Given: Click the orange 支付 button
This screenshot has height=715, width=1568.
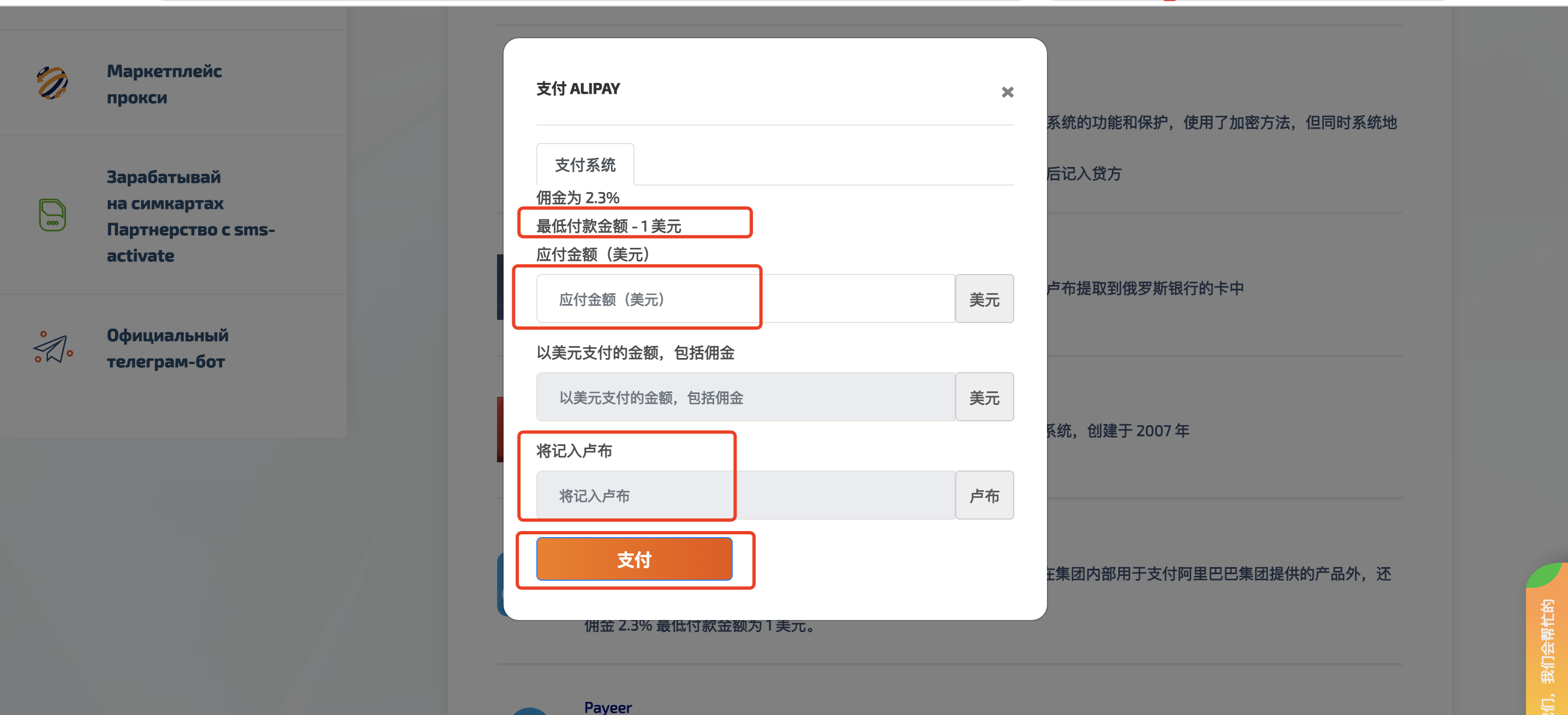Looking at the screenshot, I should [633, 559].
